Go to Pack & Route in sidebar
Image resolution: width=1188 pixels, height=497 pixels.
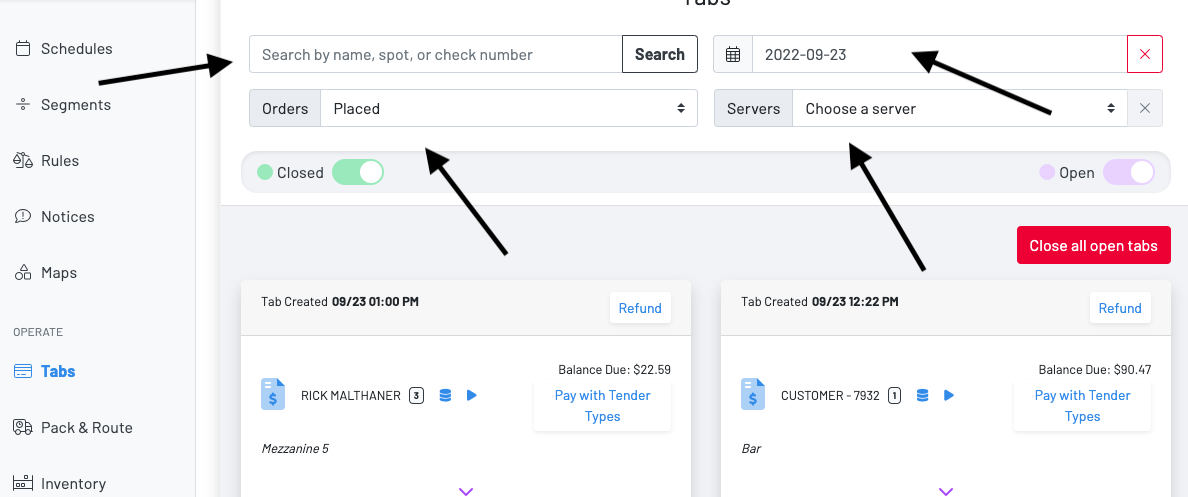pyautogui.click(x=86, y=427)
